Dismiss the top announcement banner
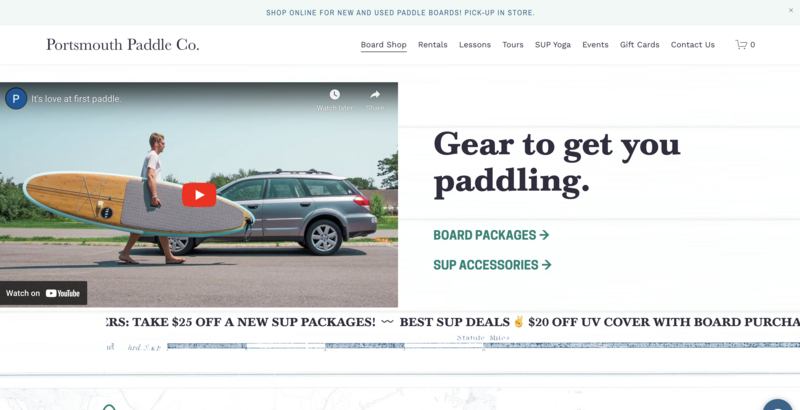Image resolution: width=800 pixels, height=410 pixels. [x=791, y=10]
